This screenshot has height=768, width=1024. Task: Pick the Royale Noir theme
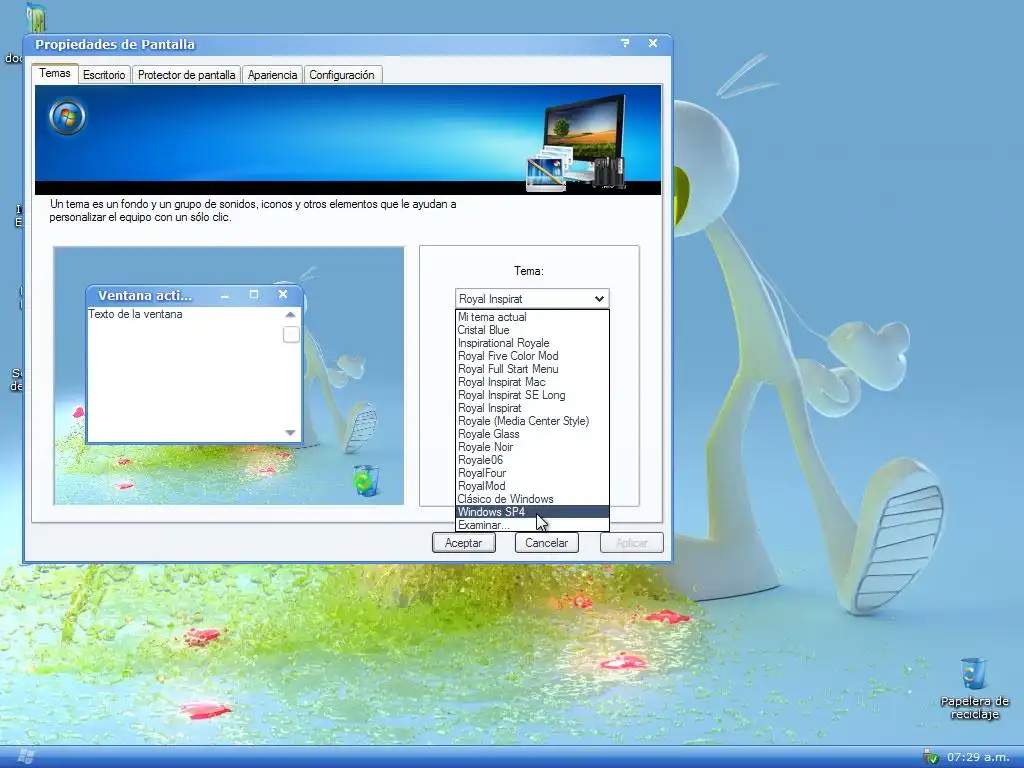tap(532, 447)
